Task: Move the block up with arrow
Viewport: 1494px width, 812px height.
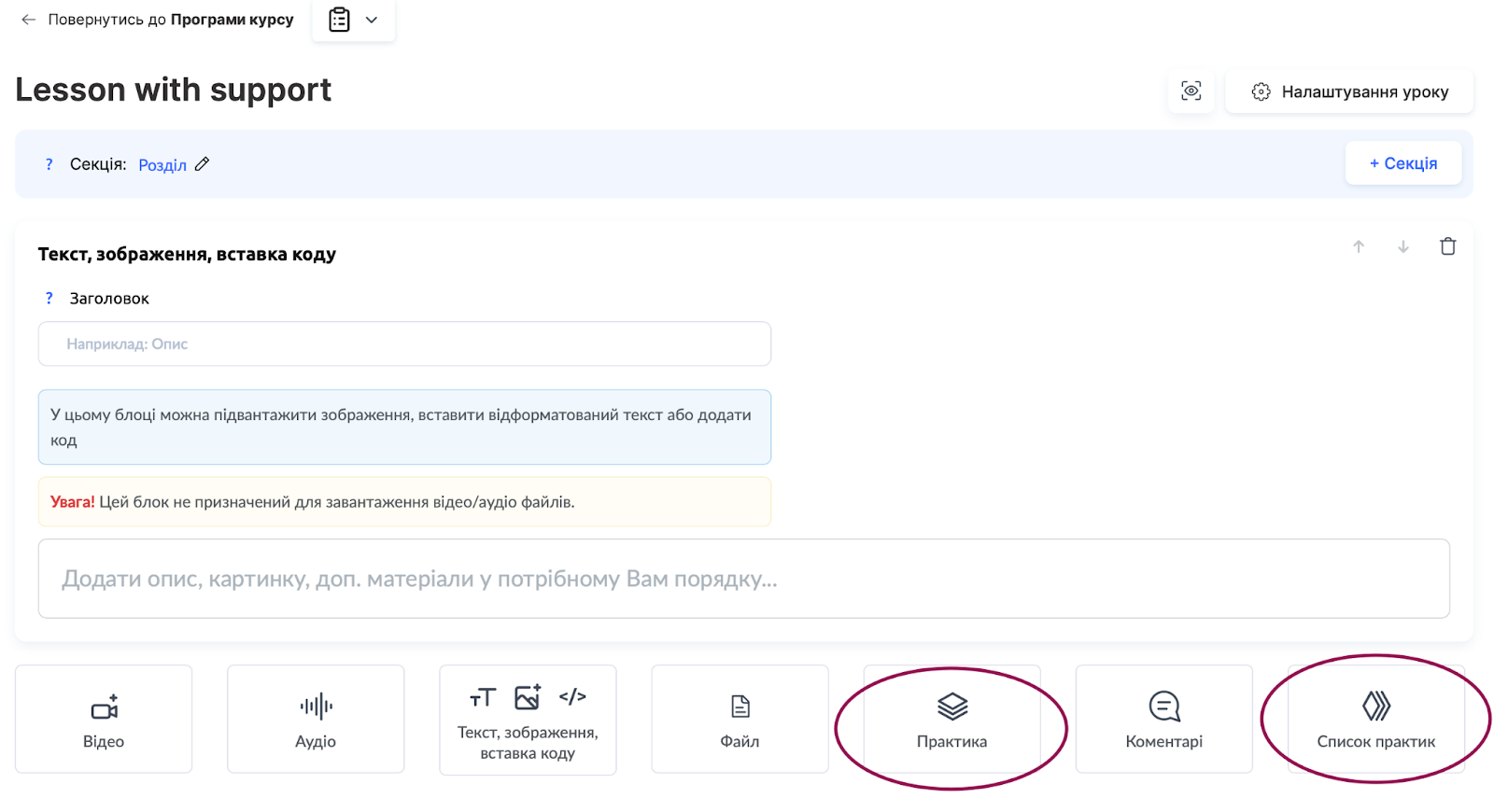Action: pyautogui.click(x=1359, y=246)
